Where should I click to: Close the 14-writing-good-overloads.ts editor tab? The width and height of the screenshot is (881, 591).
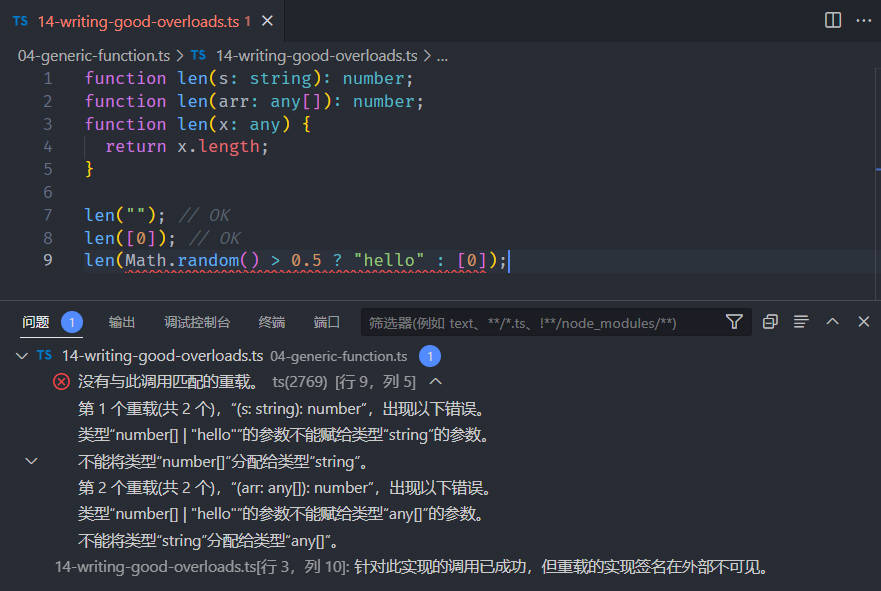coord(267,21)
